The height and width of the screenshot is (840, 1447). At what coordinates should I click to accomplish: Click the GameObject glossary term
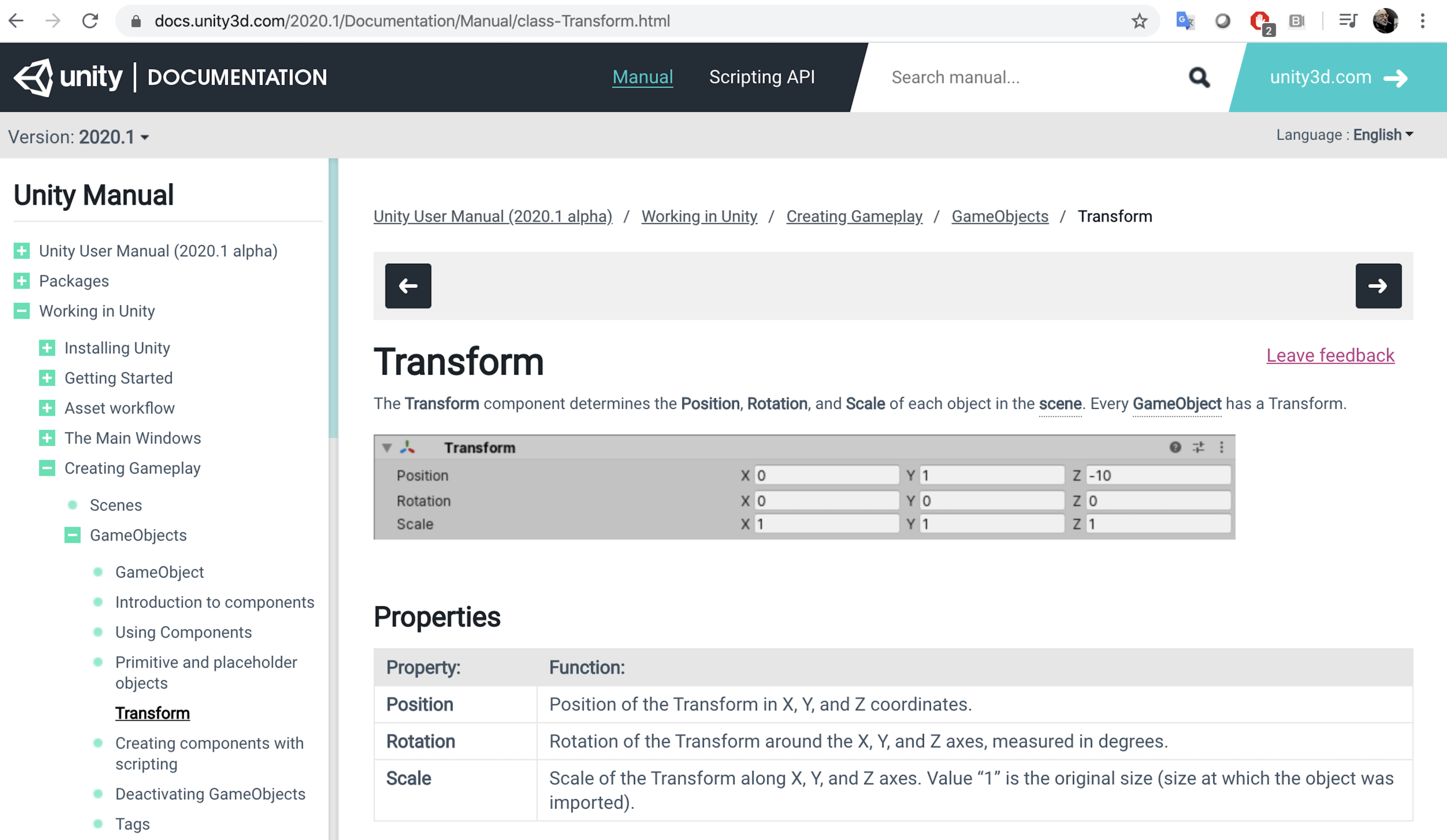point(1177,403)
